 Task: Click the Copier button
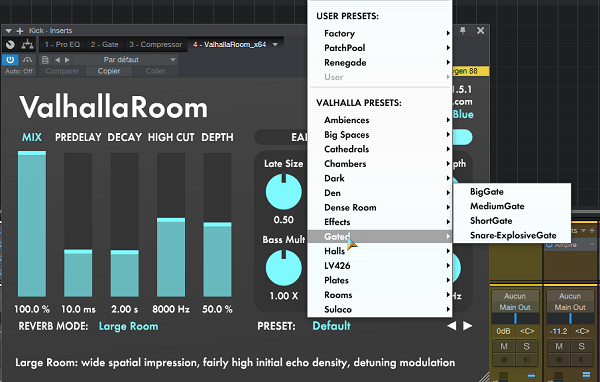pos(109,71)
